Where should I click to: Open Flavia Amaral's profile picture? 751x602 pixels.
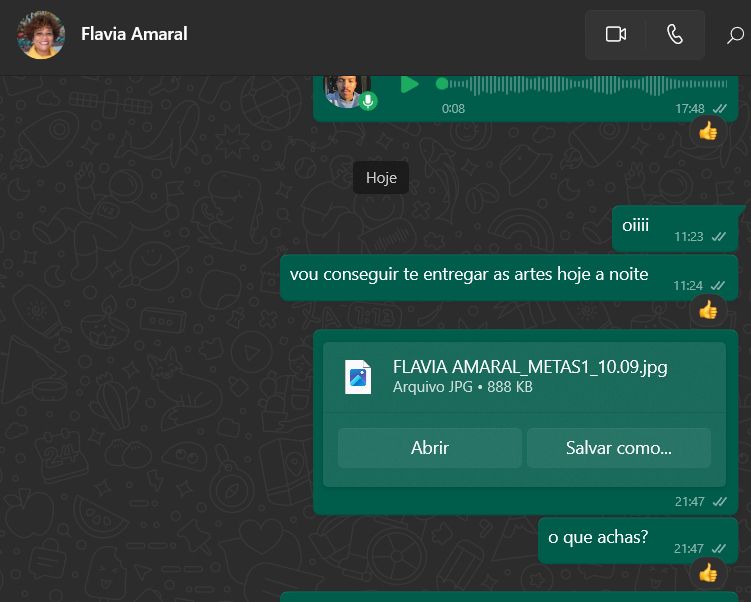tap(41, 35)
